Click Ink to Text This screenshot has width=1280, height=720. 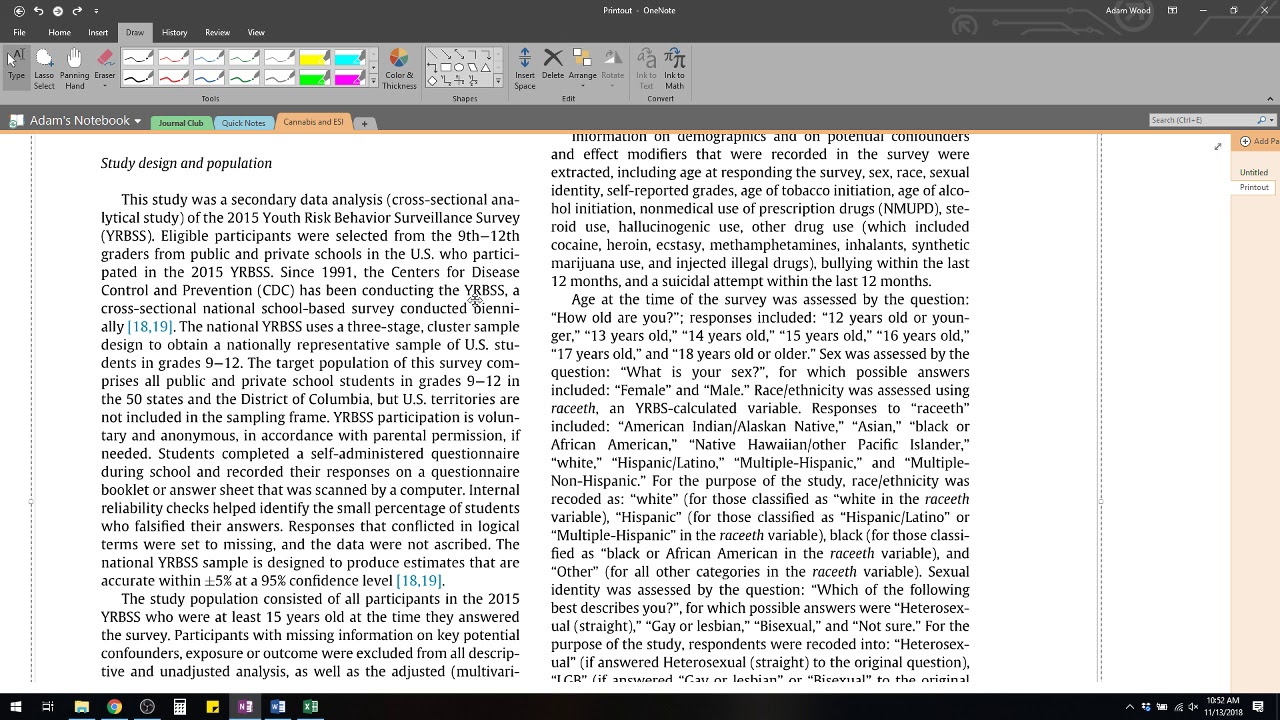(646, 68)
